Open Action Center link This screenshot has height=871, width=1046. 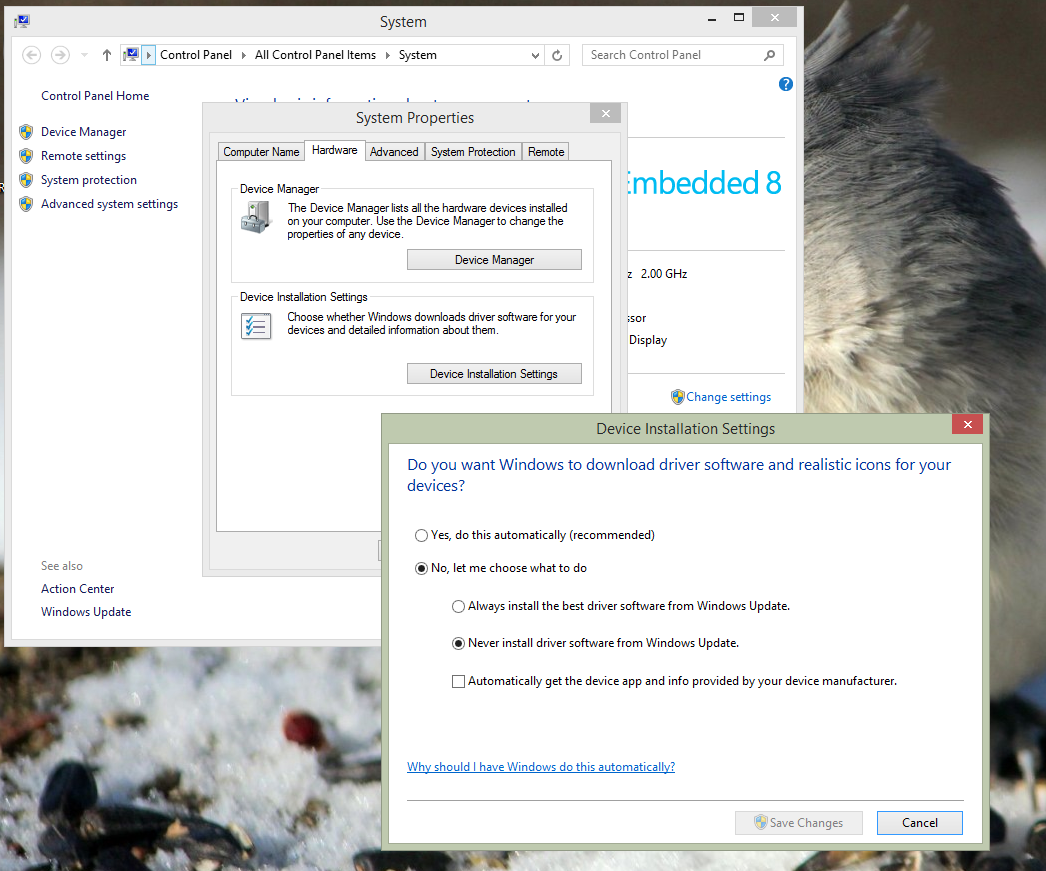[x=77, y=589]
